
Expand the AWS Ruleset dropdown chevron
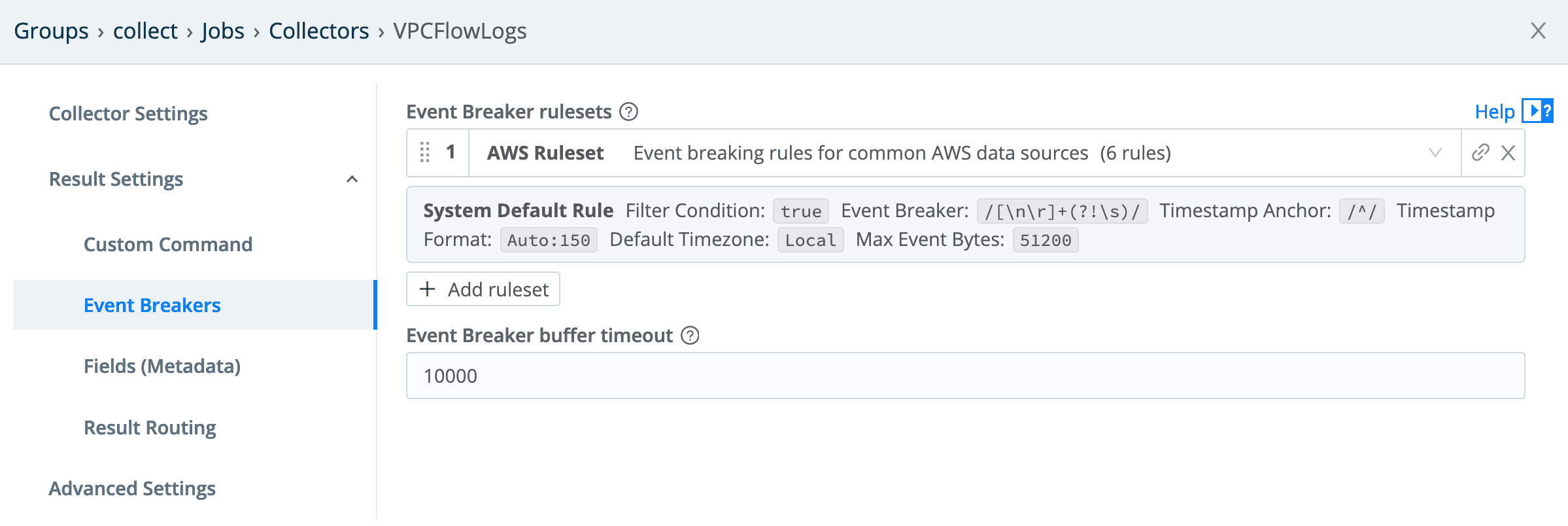[1435, 152]
